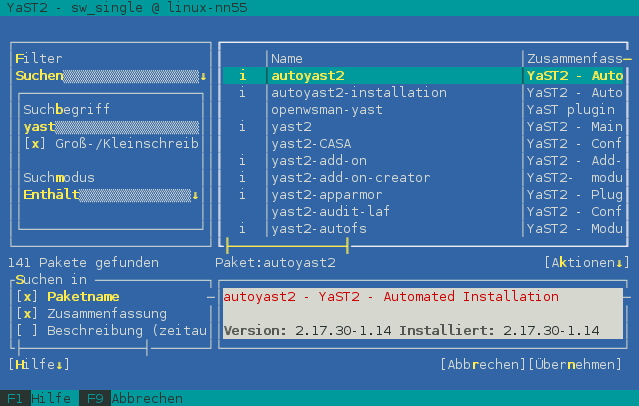Viewport: 639px width, 406px height.
Task: Click the scrollbar under Suchen in options
Action: 83,348
